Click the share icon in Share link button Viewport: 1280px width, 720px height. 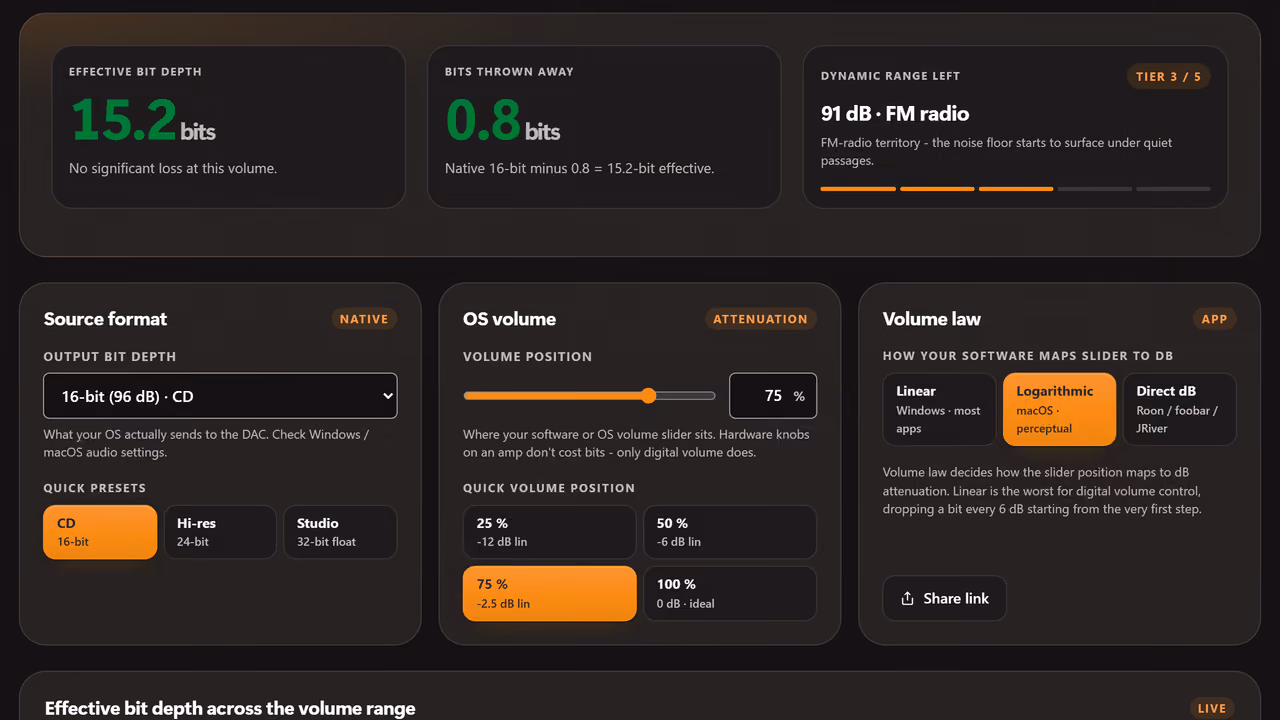pos(907,598)
